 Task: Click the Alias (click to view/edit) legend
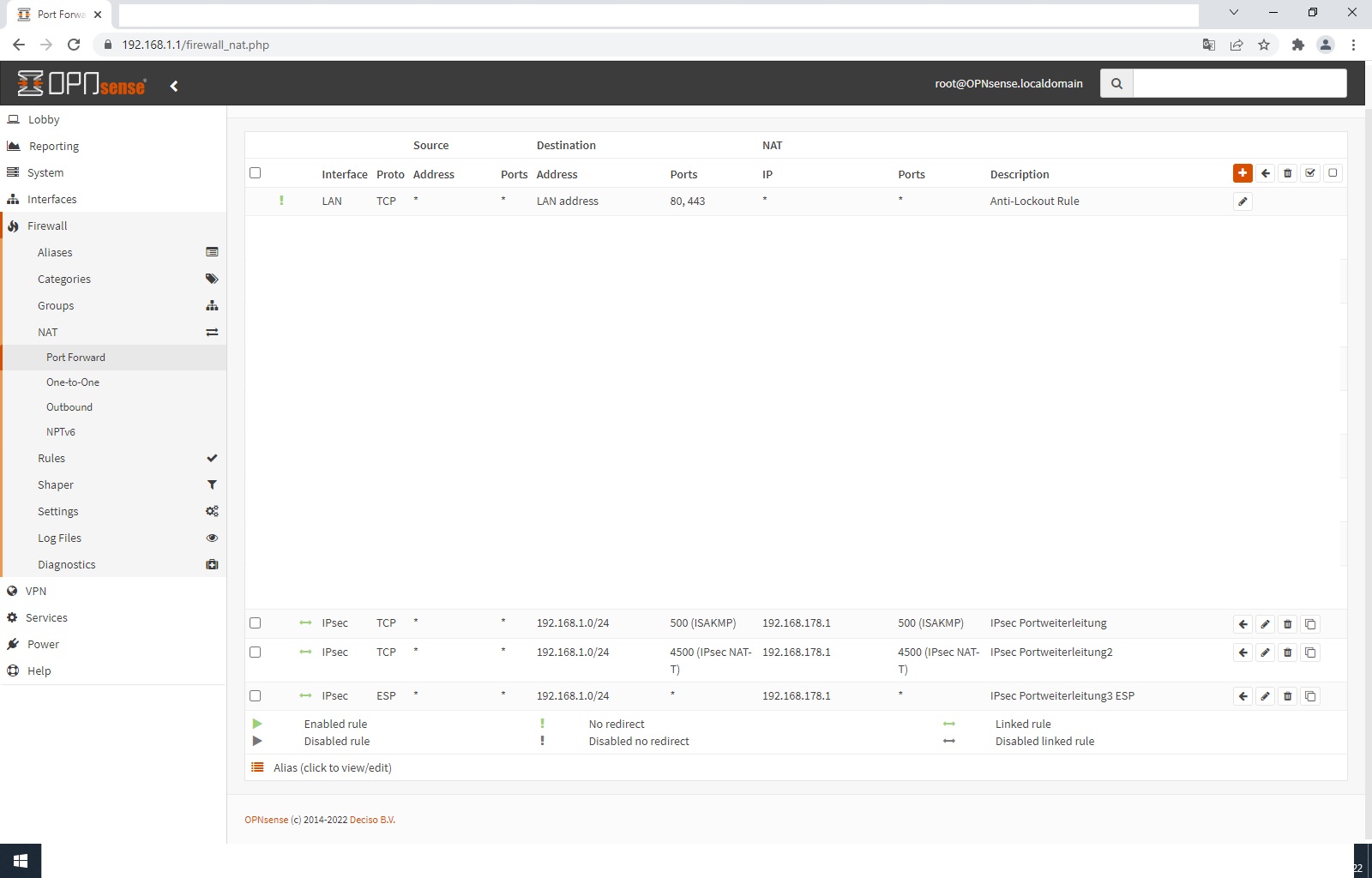[333, 768]
